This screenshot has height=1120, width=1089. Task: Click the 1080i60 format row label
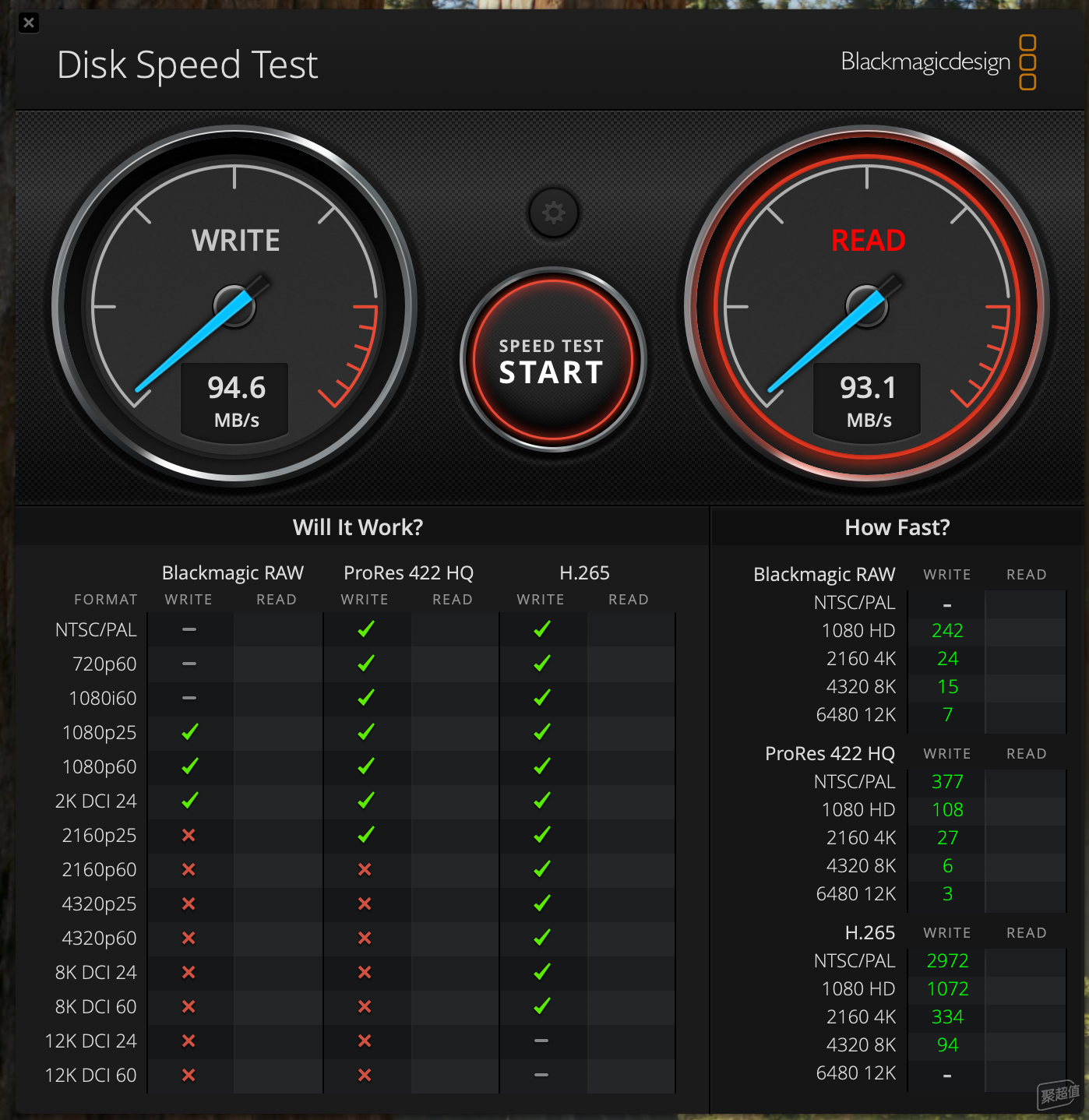pyautogui.click(x=103, y=699)
